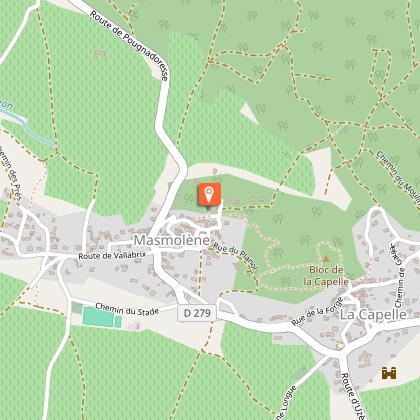Viewport: 420px width, 420px height.
Task: Click the Chemin du Stade label
Action: click(x=127, y=309)
